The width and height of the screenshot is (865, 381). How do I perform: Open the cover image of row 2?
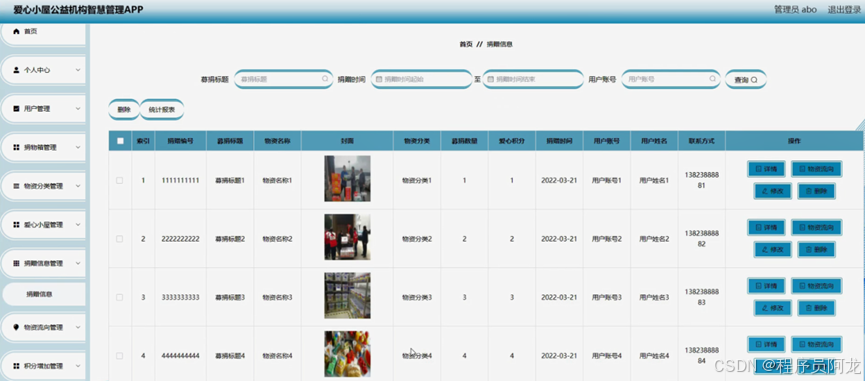(x=348, y=237)
